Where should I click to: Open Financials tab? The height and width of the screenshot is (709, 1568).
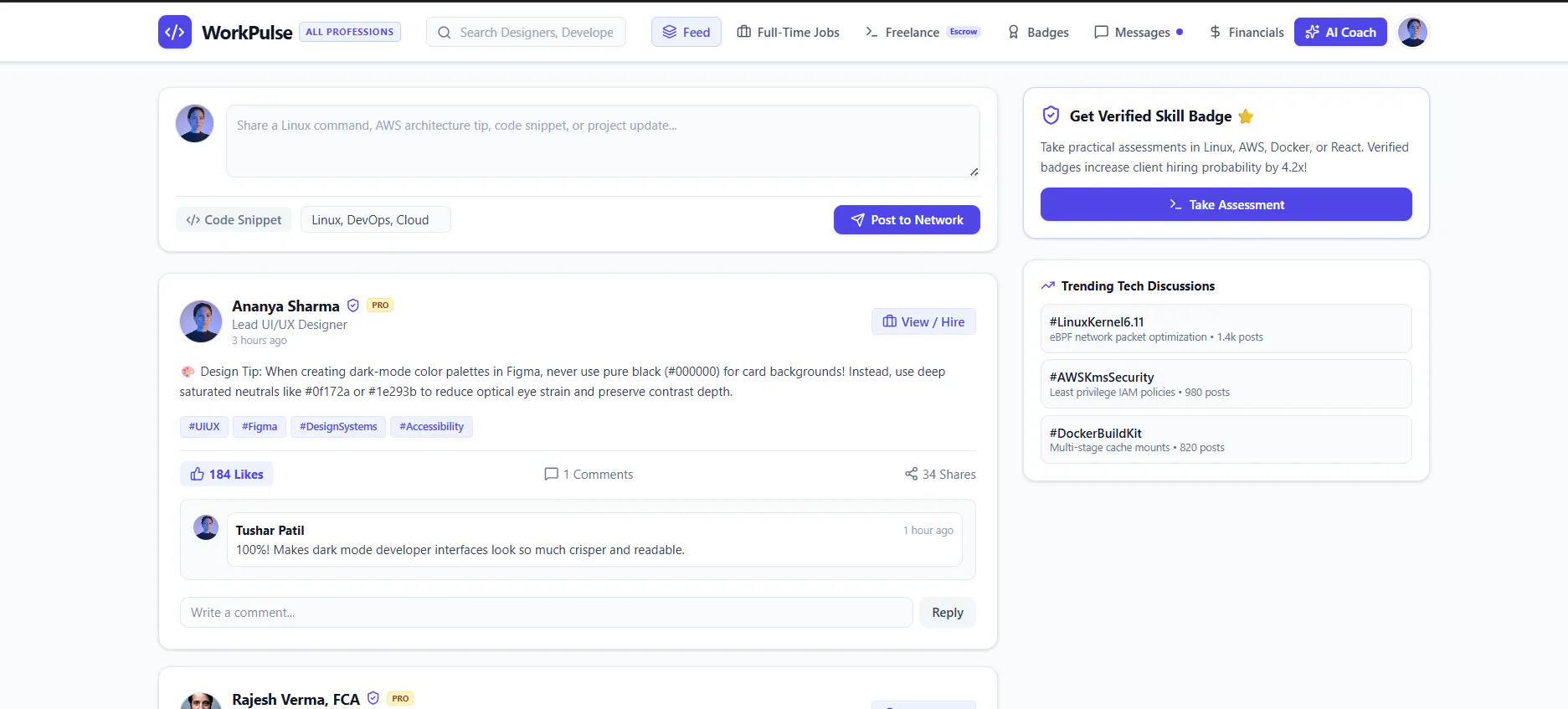point(1247,32)
